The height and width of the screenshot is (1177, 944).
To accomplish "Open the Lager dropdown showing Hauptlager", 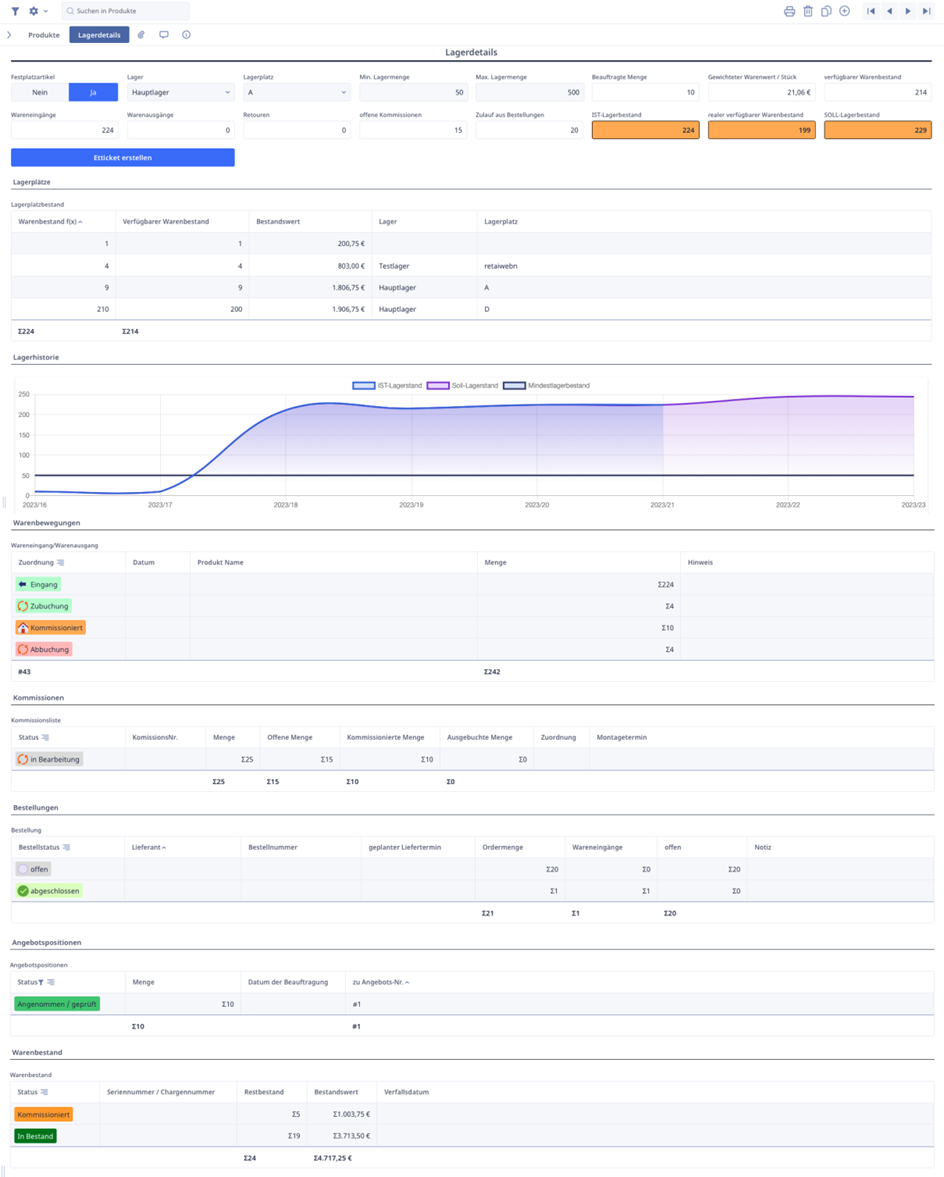I will 180,92.
